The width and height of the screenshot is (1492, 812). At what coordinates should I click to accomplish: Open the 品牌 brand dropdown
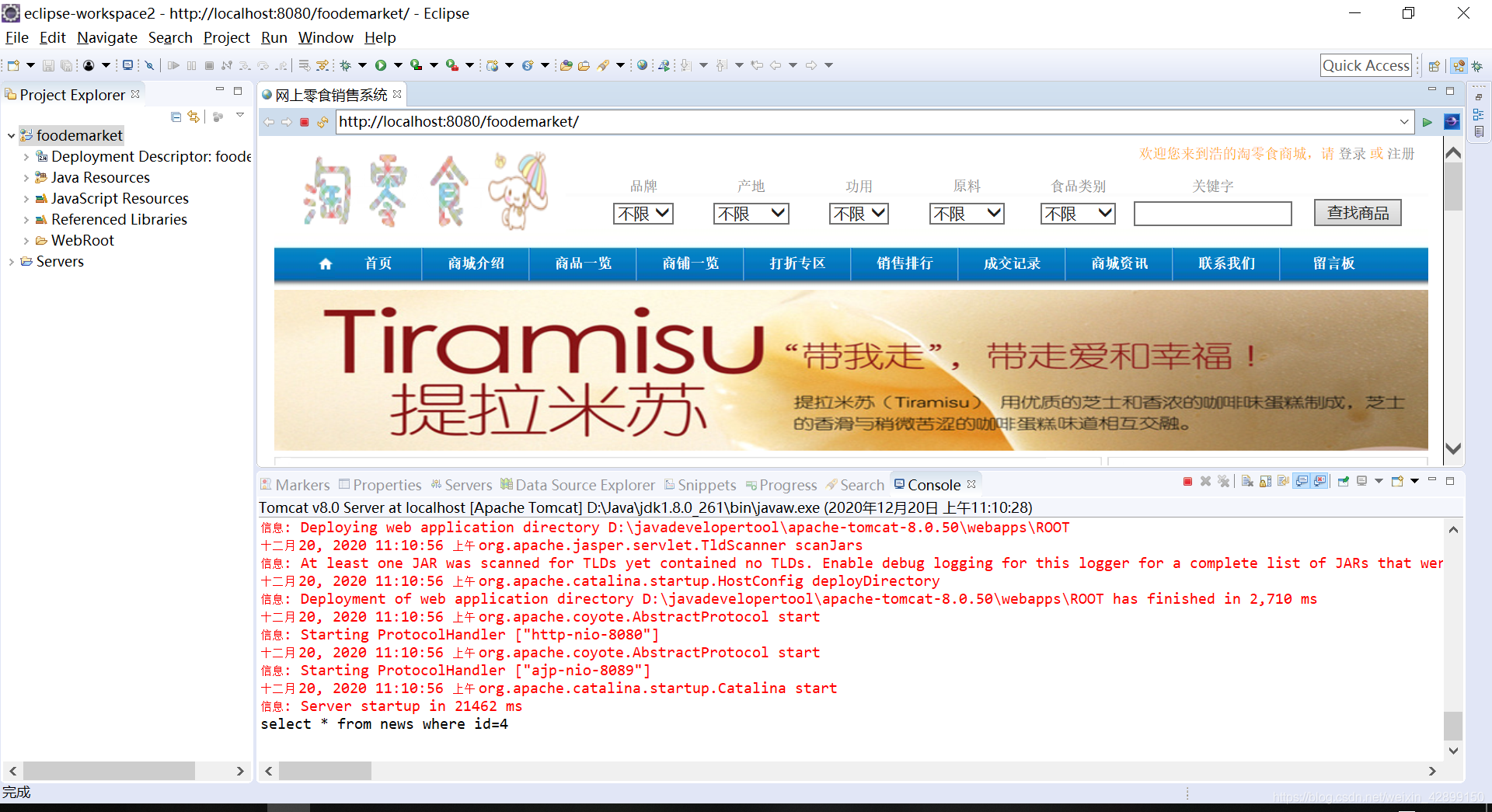coord(643,214)
